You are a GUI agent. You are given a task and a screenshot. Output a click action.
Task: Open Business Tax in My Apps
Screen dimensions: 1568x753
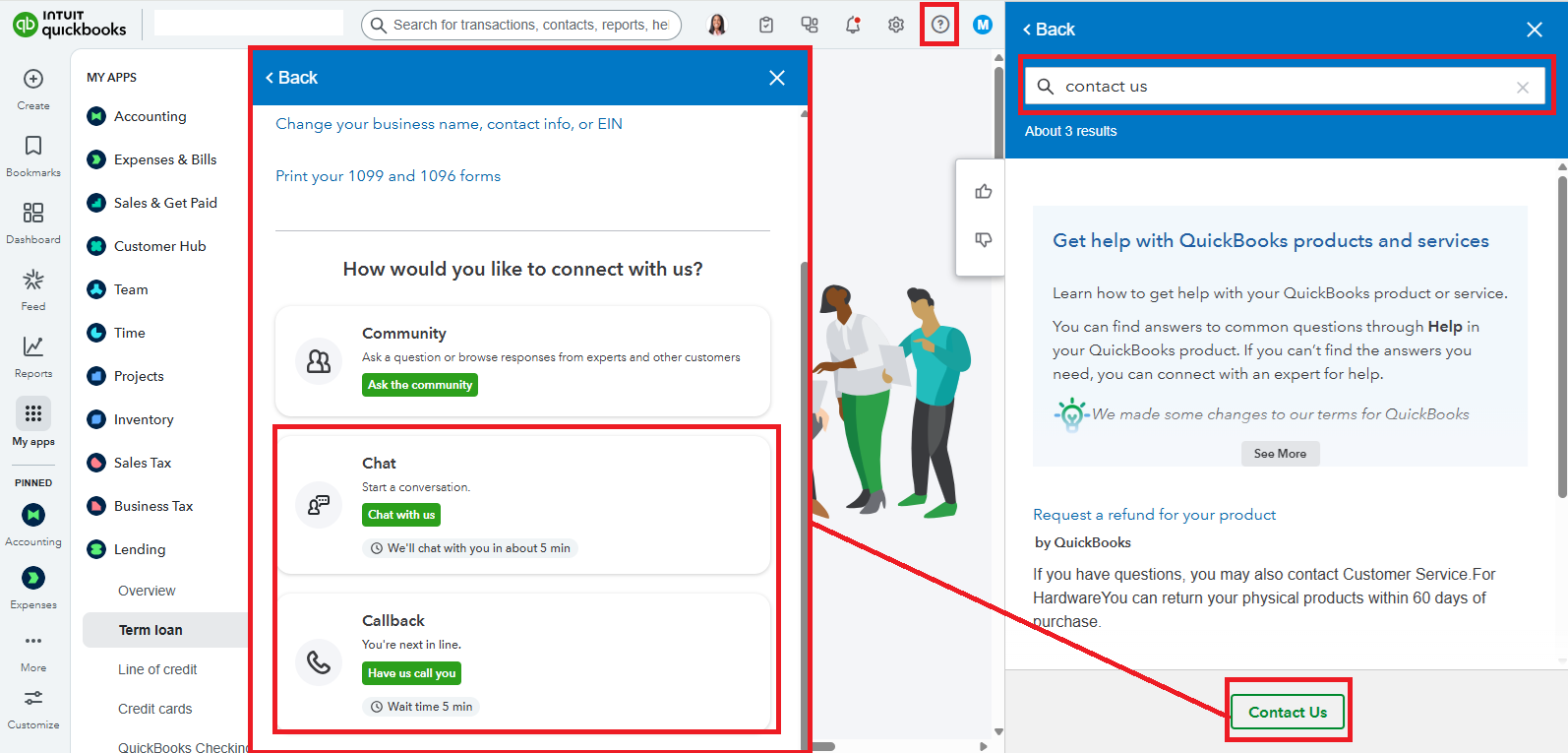click(x=140, y=506)
